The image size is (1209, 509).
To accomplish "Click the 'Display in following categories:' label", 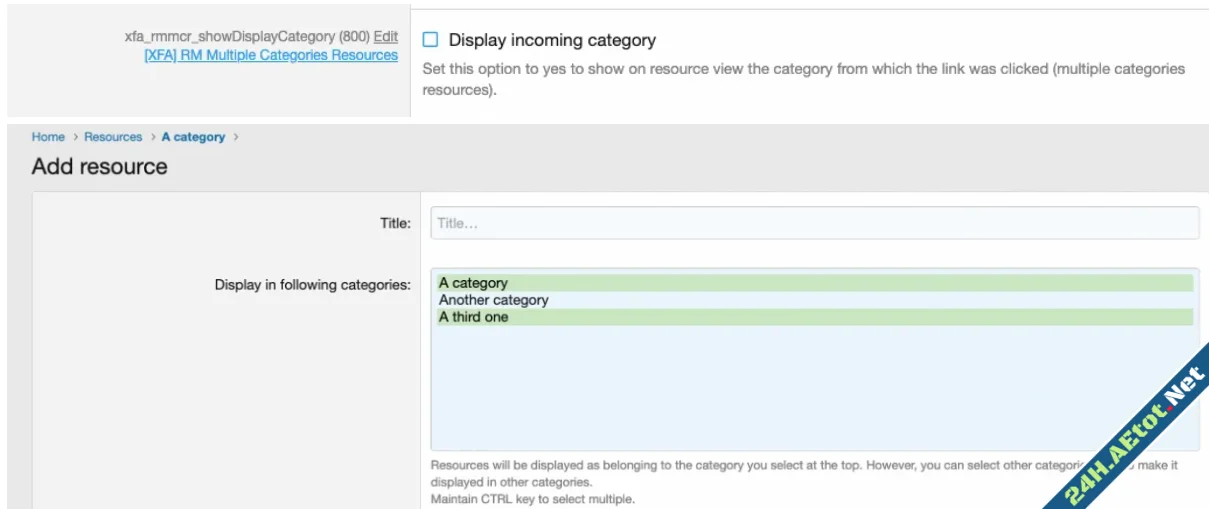I will coord(312,285).
